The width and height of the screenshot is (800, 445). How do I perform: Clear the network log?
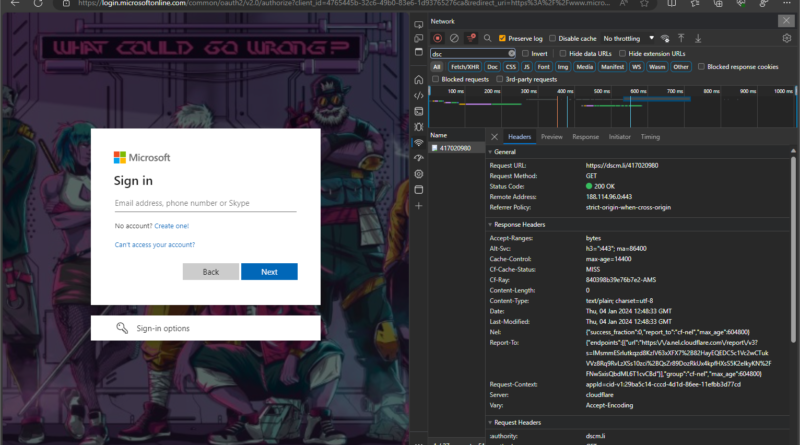click(x=454, y=38)
